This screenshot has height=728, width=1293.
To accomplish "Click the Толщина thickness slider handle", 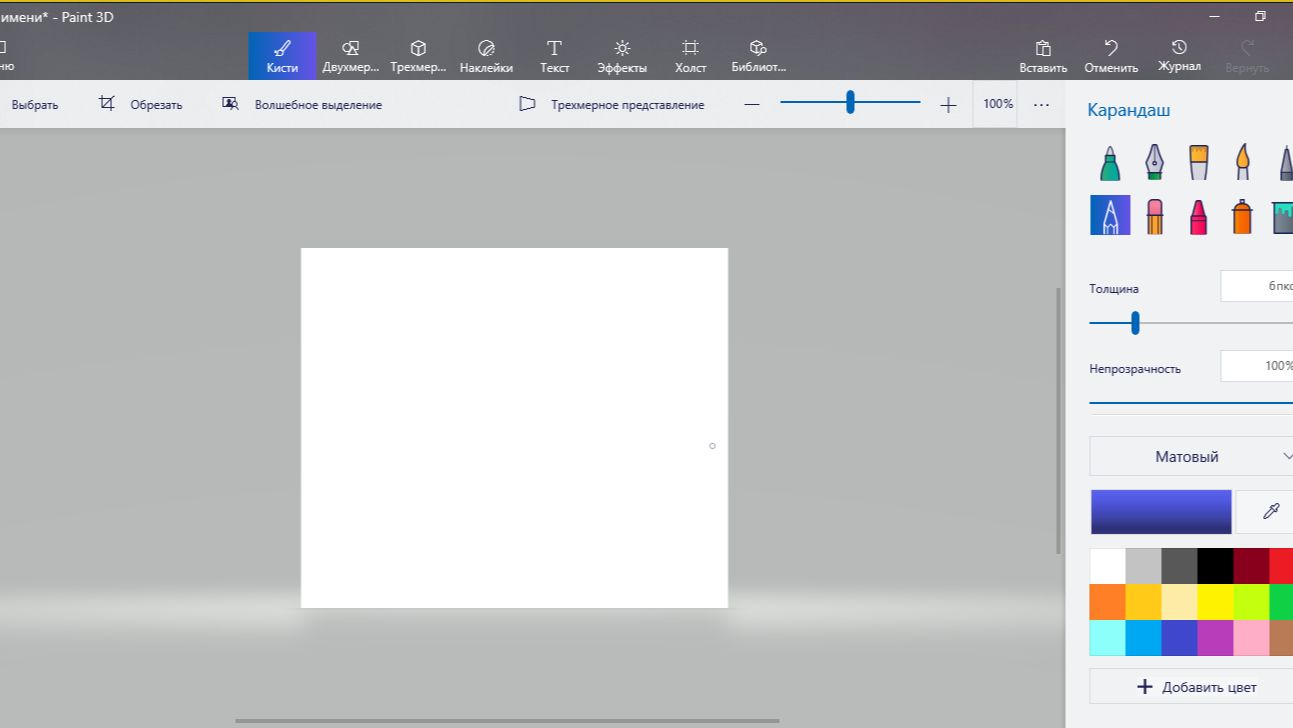I will pos(1135,323).
